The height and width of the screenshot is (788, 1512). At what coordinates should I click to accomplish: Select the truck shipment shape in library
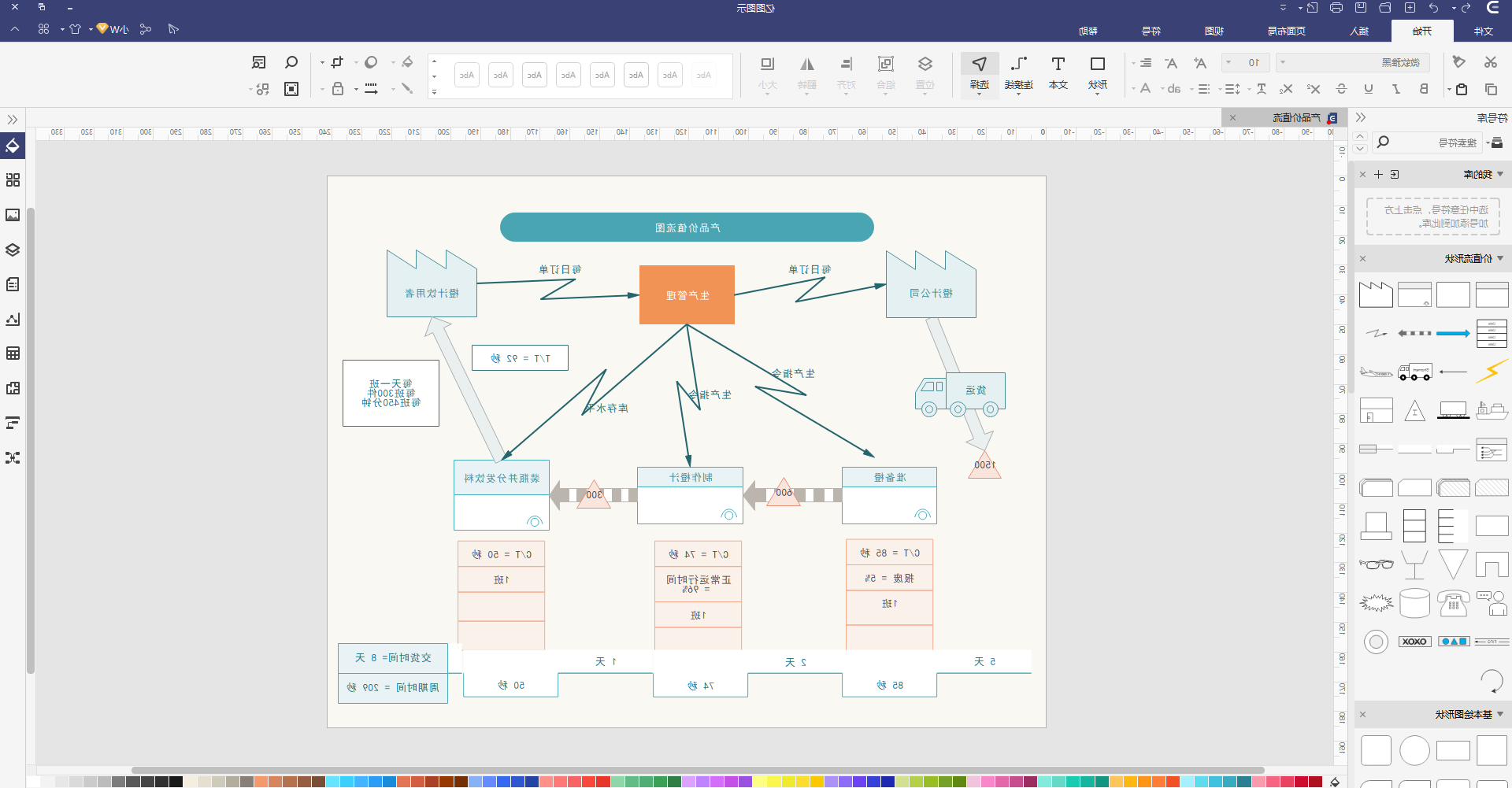pos(1414,372)
